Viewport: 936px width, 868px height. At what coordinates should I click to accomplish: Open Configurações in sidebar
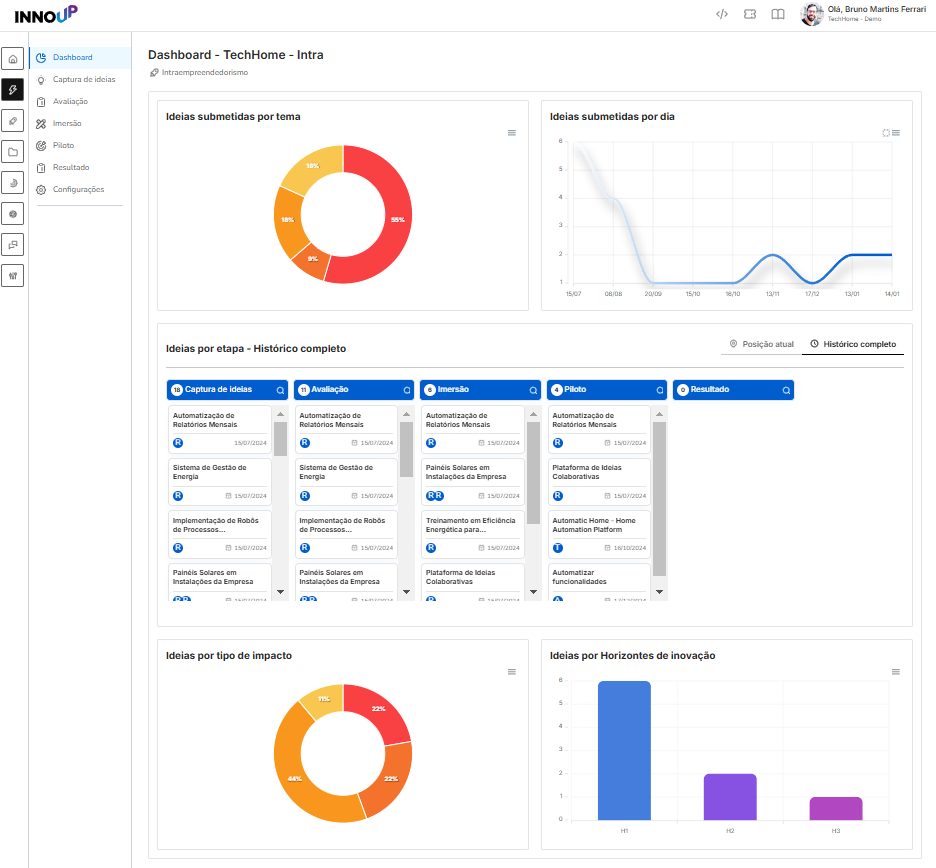(x=80, y=189)
